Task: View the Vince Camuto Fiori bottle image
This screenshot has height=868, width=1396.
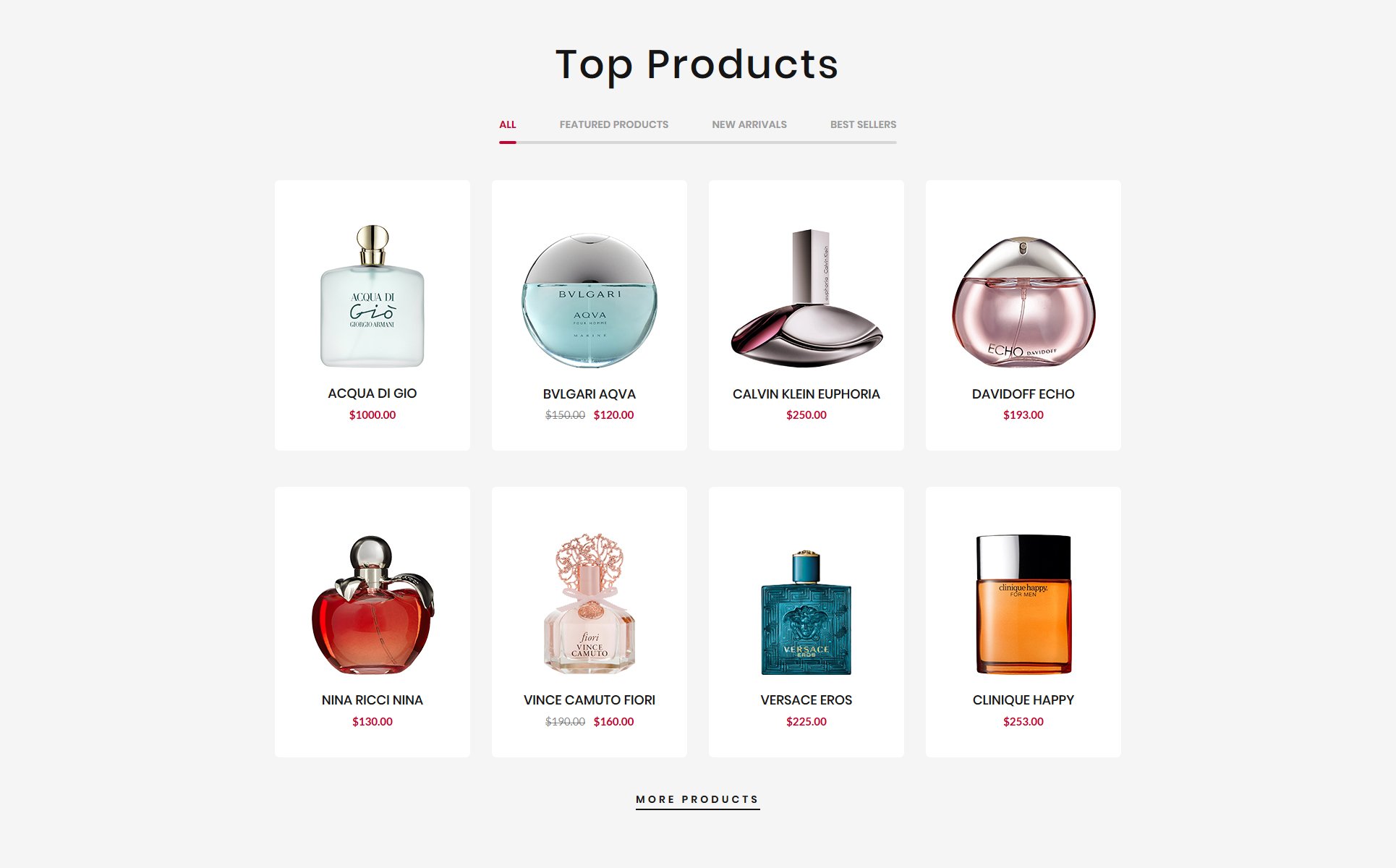Action: (x=590, y=604)
